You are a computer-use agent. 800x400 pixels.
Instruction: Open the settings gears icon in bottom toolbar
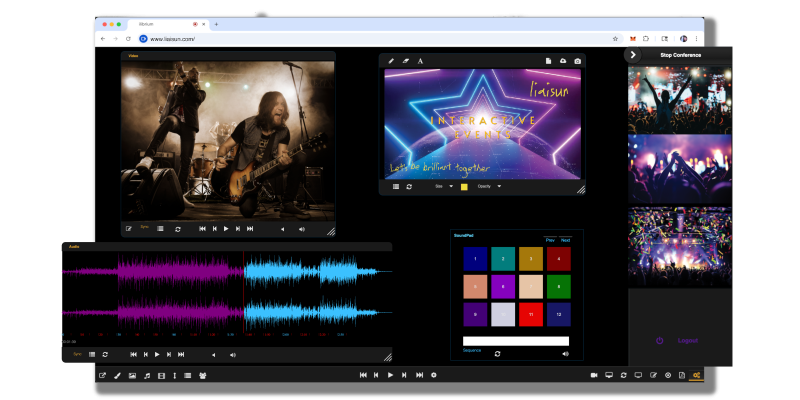[x=697, y=375]
